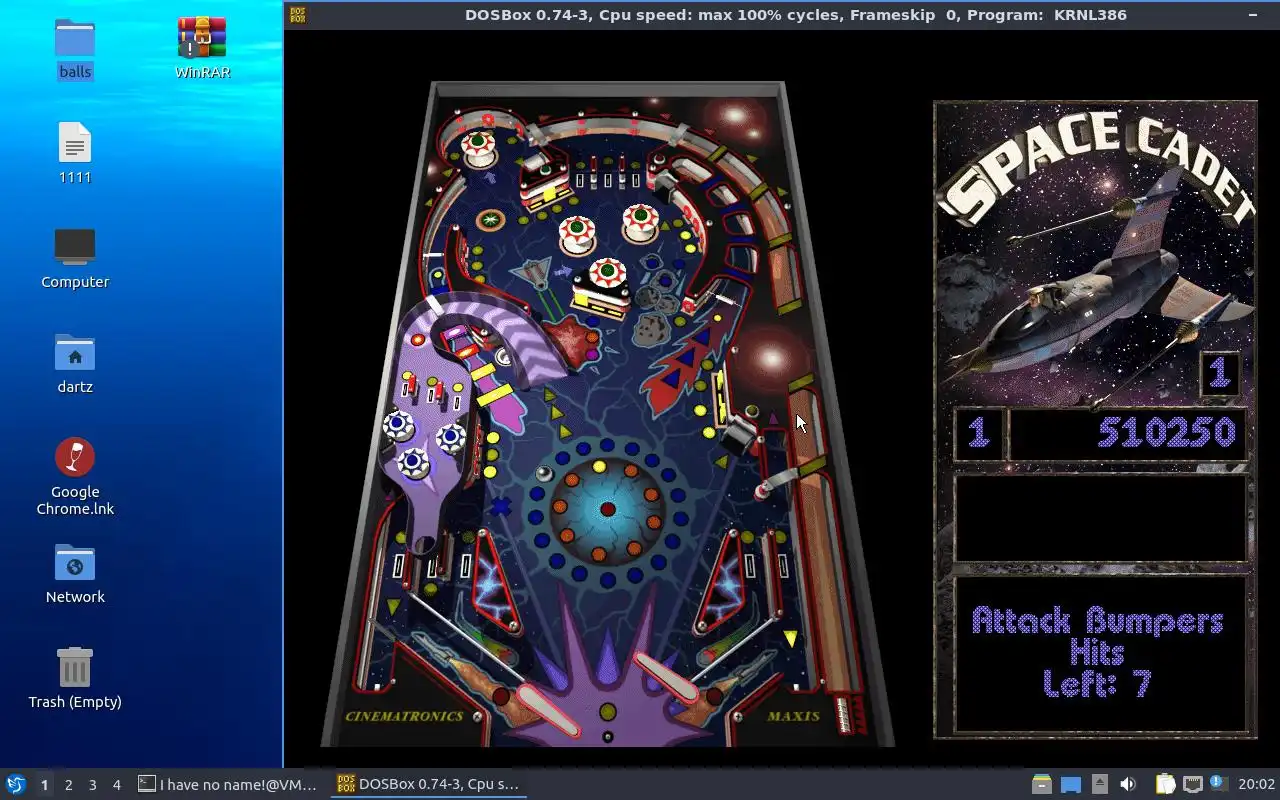The height and width of the screenshot is (800, 1280).
Task: Switch to workspace 1 in pager
Action: coord(44,785)
